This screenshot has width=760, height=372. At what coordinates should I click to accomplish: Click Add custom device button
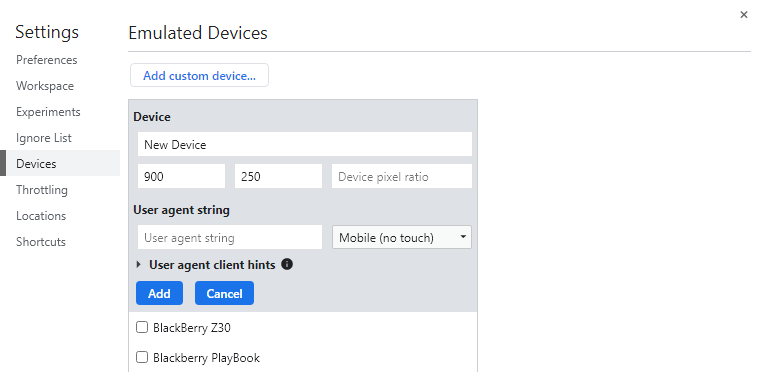[199, 75]
